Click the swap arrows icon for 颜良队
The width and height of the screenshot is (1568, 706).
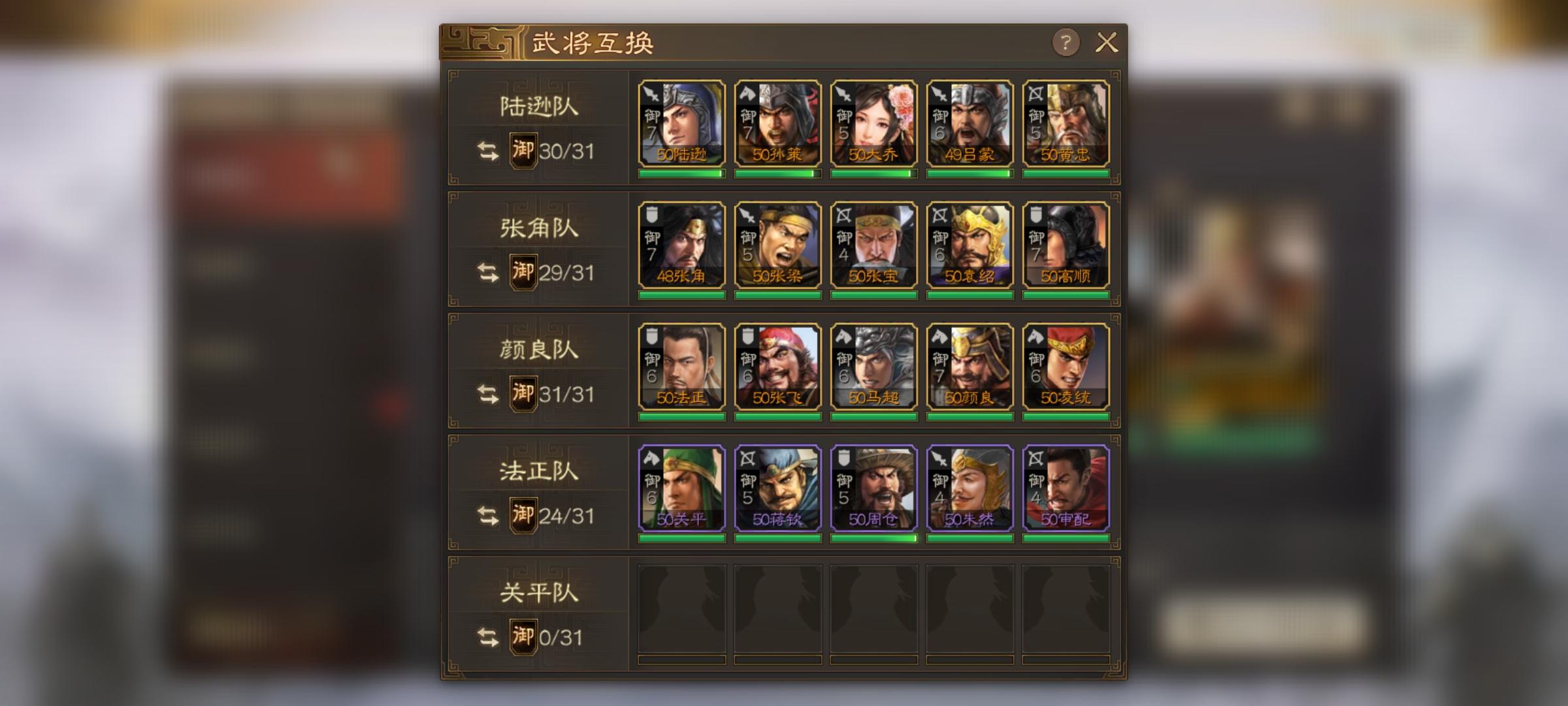pyautogui.click(x=487, y=394)
